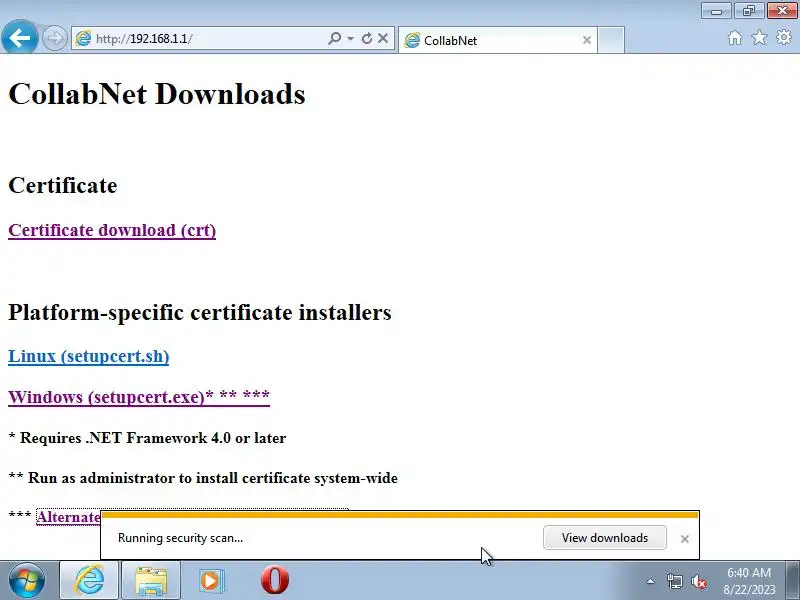Stop loading with the X icon in address bar
Viewport: 800px width, 600px height.
(383, 38)
